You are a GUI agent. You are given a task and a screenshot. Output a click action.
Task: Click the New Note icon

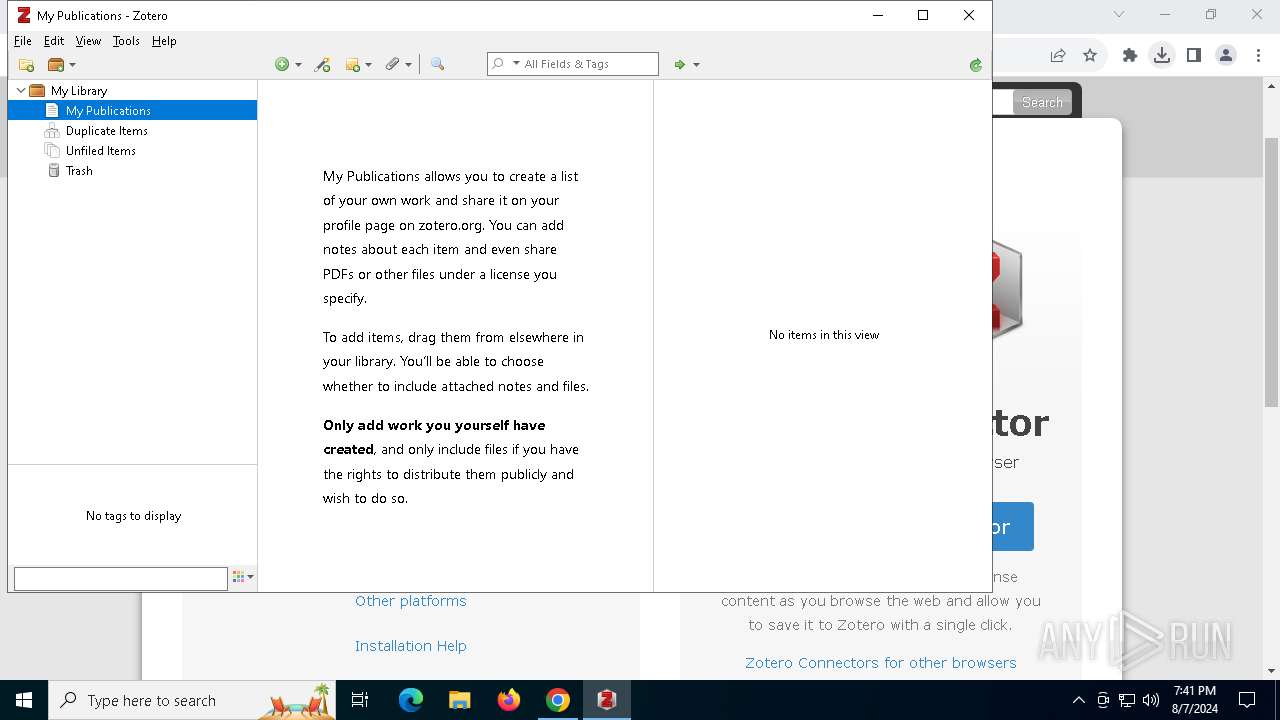point(352,65)
